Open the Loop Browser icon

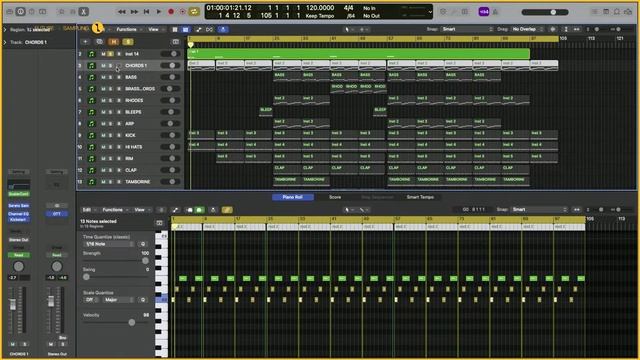click(x=617, y=12)
